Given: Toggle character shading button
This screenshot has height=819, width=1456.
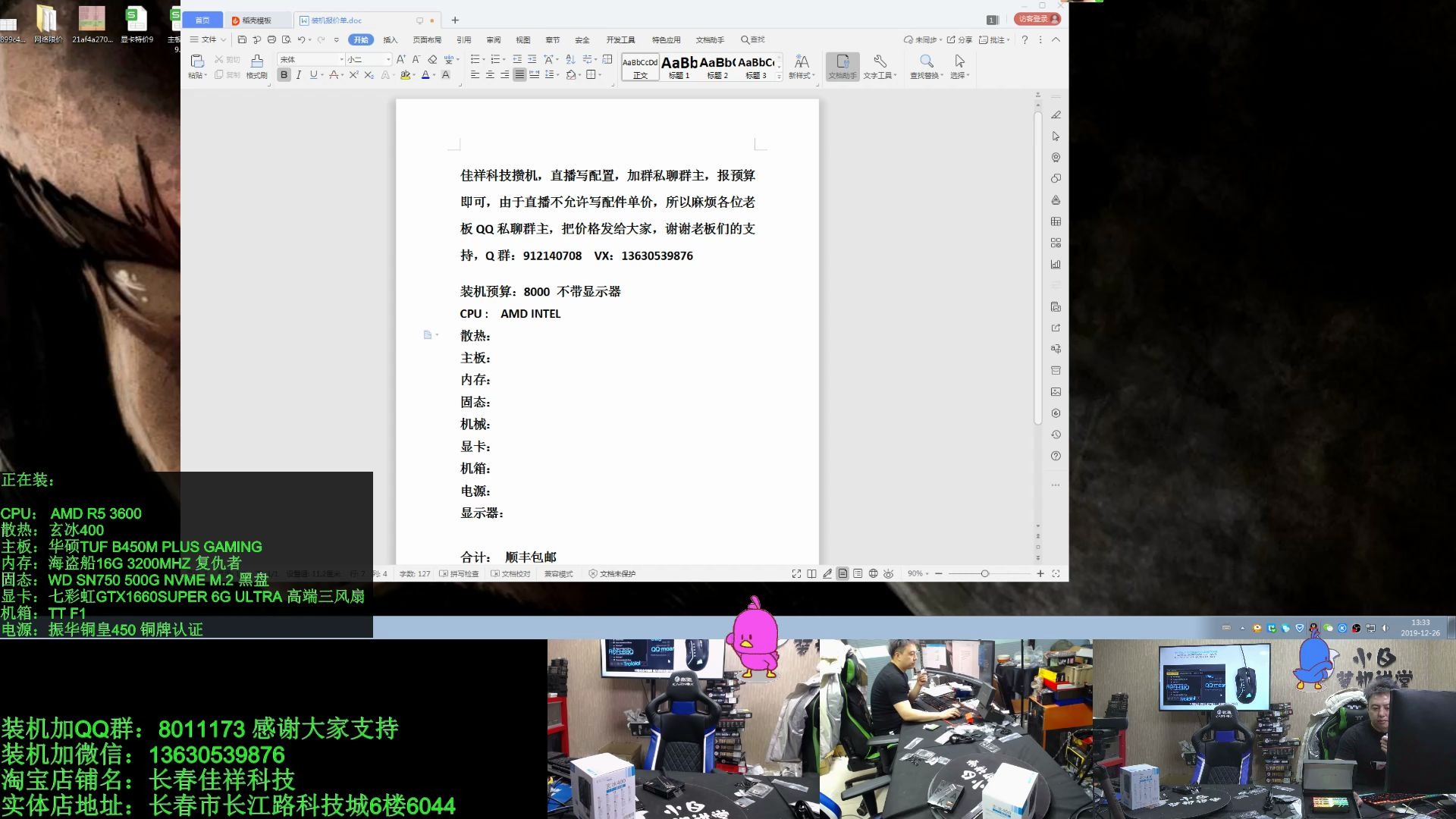Looking at the screenshot, I should click(x=446, y=75).
